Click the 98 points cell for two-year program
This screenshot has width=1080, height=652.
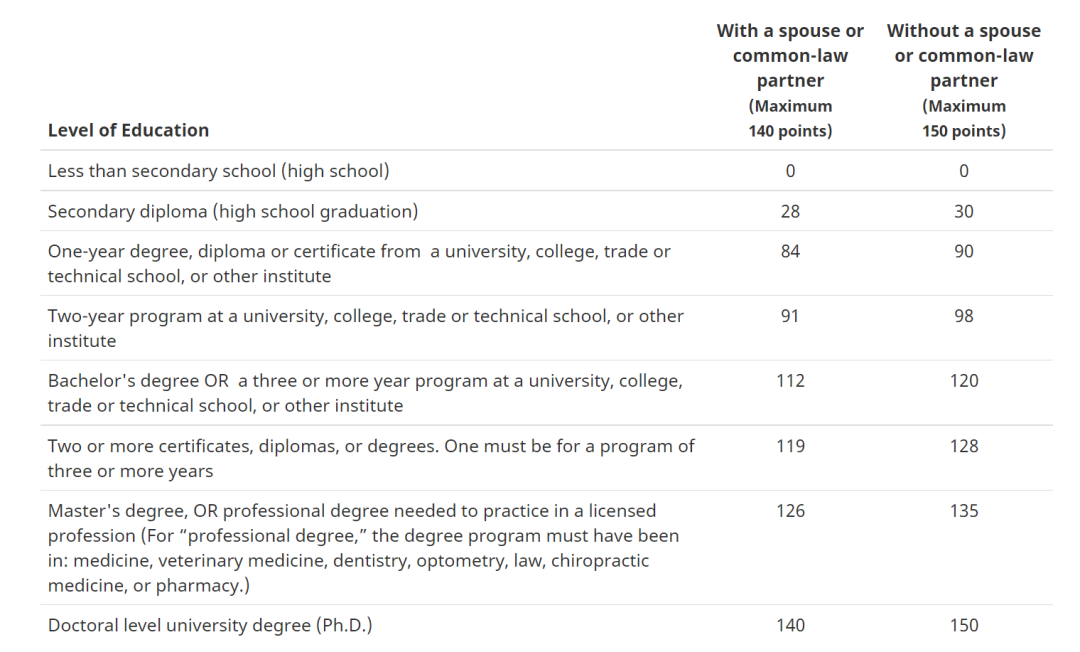click(963, 316)
